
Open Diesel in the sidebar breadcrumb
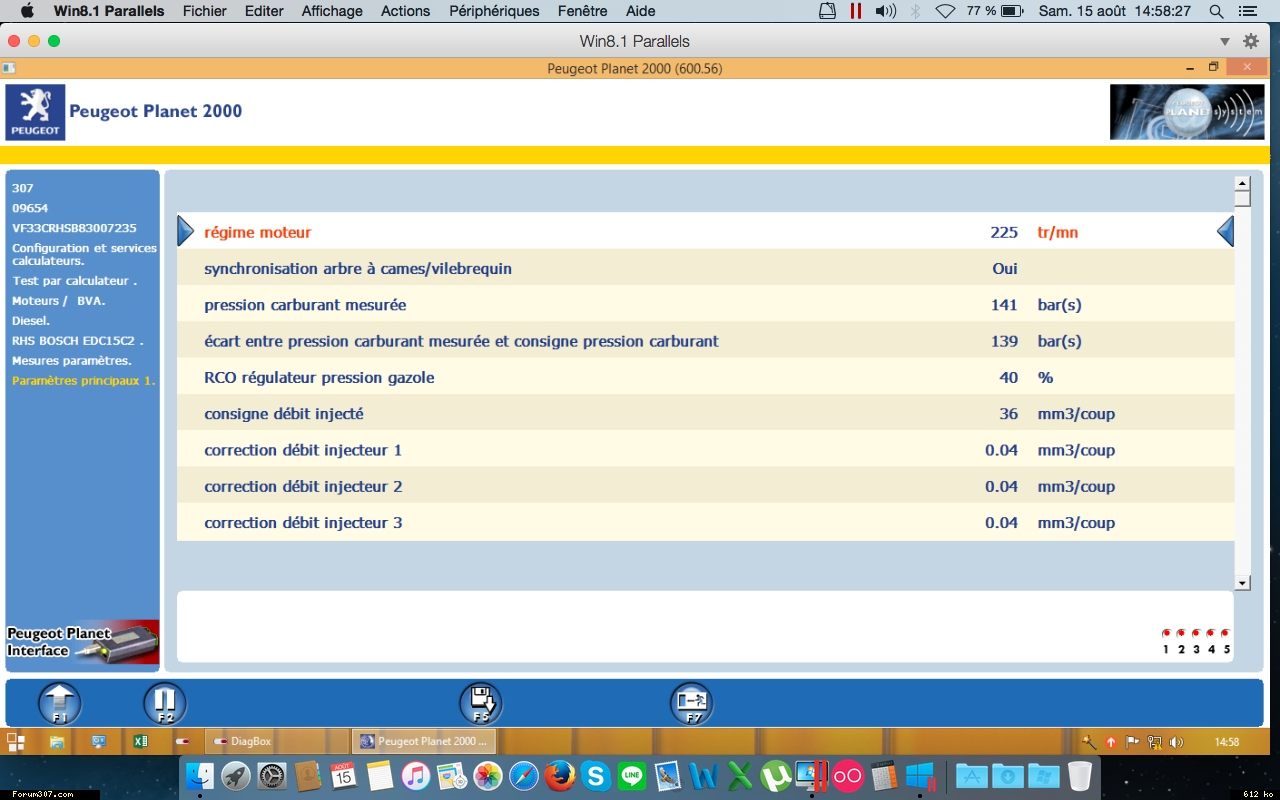pyautogui.click(x=31, y=321)
